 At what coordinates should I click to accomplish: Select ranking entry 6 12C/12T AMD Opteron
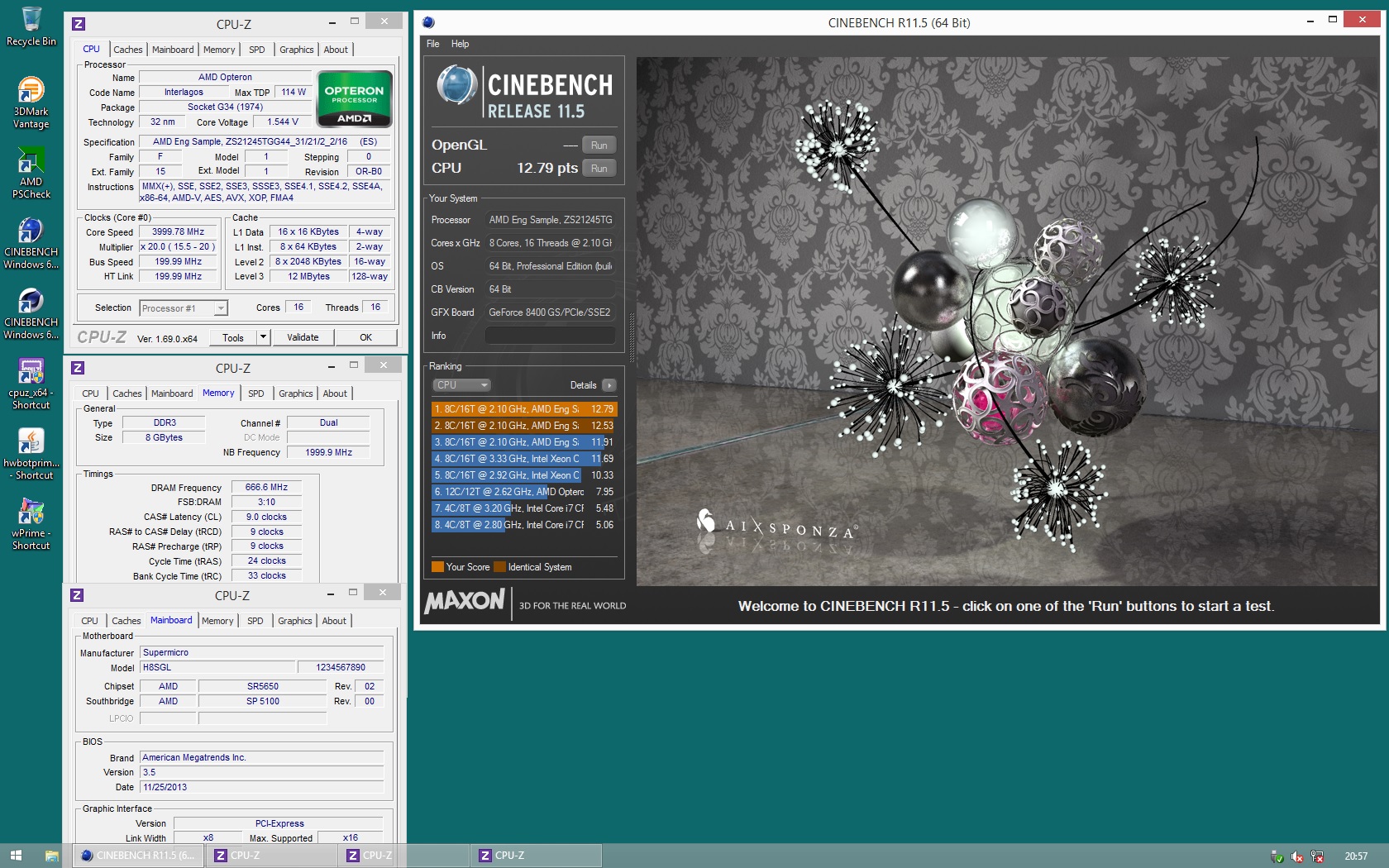tap(524, 492)
